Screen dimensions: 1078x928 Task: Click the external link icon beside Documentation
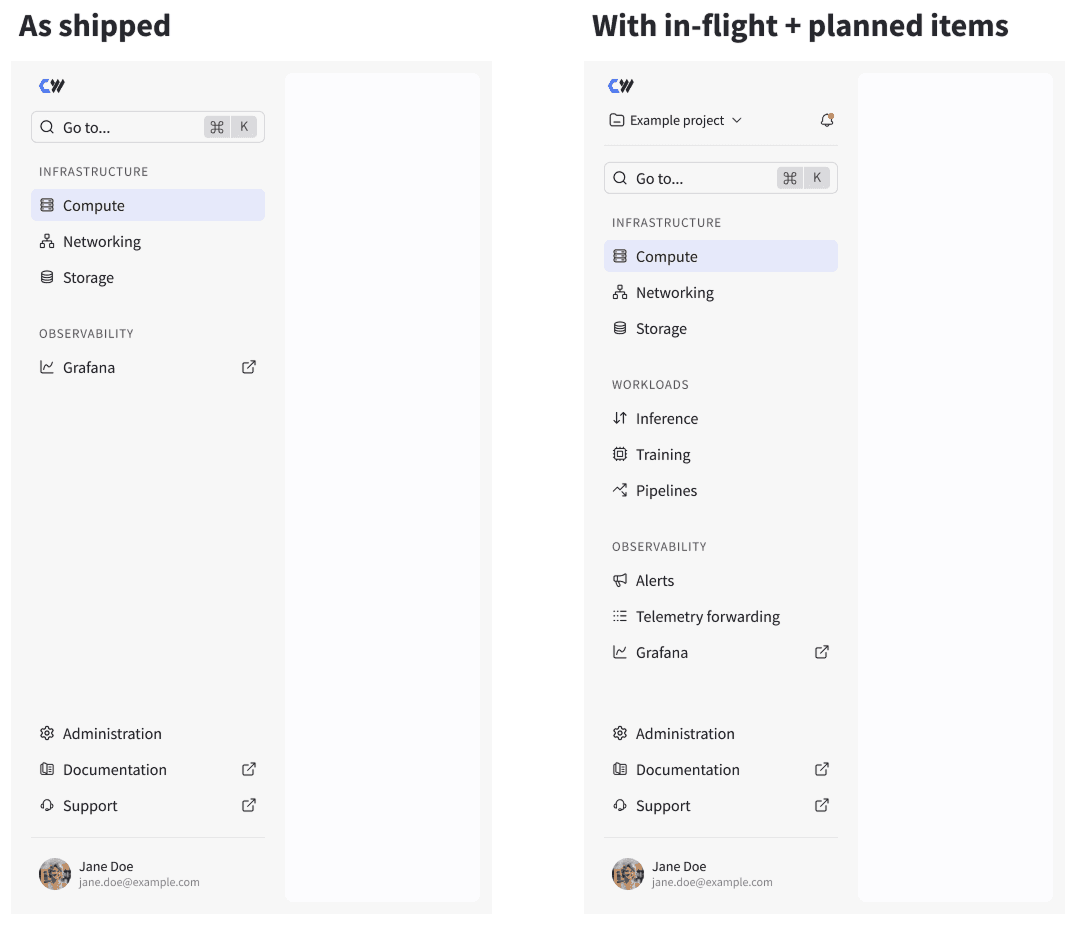(x=821, y=769)
